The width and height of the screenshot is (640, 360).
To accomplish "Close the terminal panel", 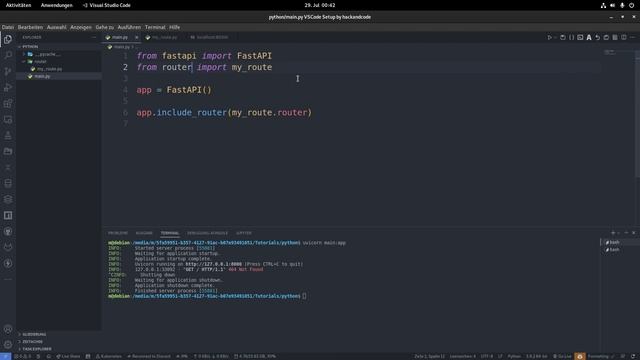I will pos(633,233).
